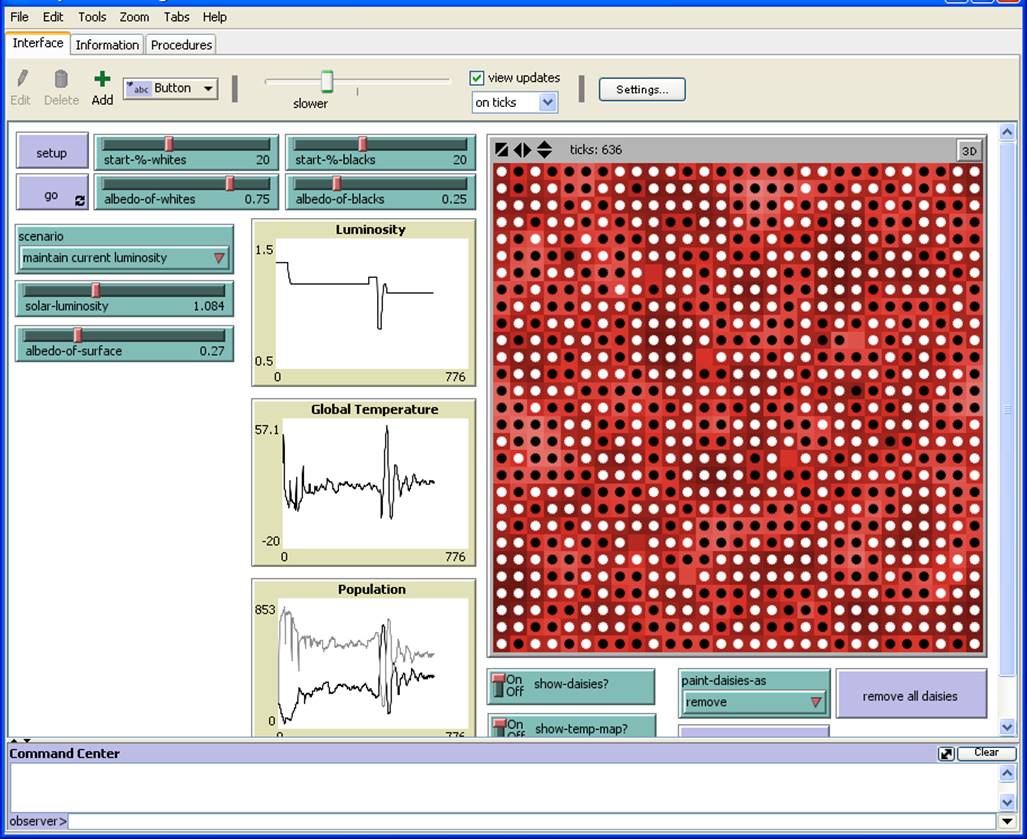Click the Add widget plus icon
The width and height of the screenshot is (1027, 839).
tap(102, 80)
